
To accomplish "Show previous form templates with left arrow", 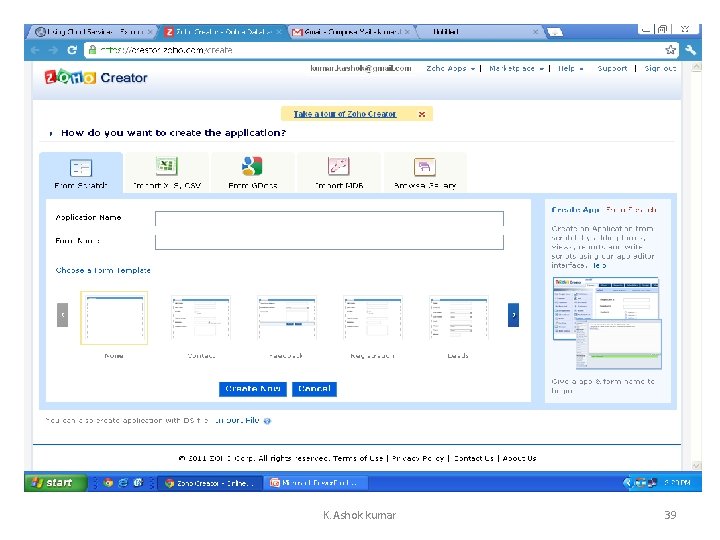I will coord(62,315).
